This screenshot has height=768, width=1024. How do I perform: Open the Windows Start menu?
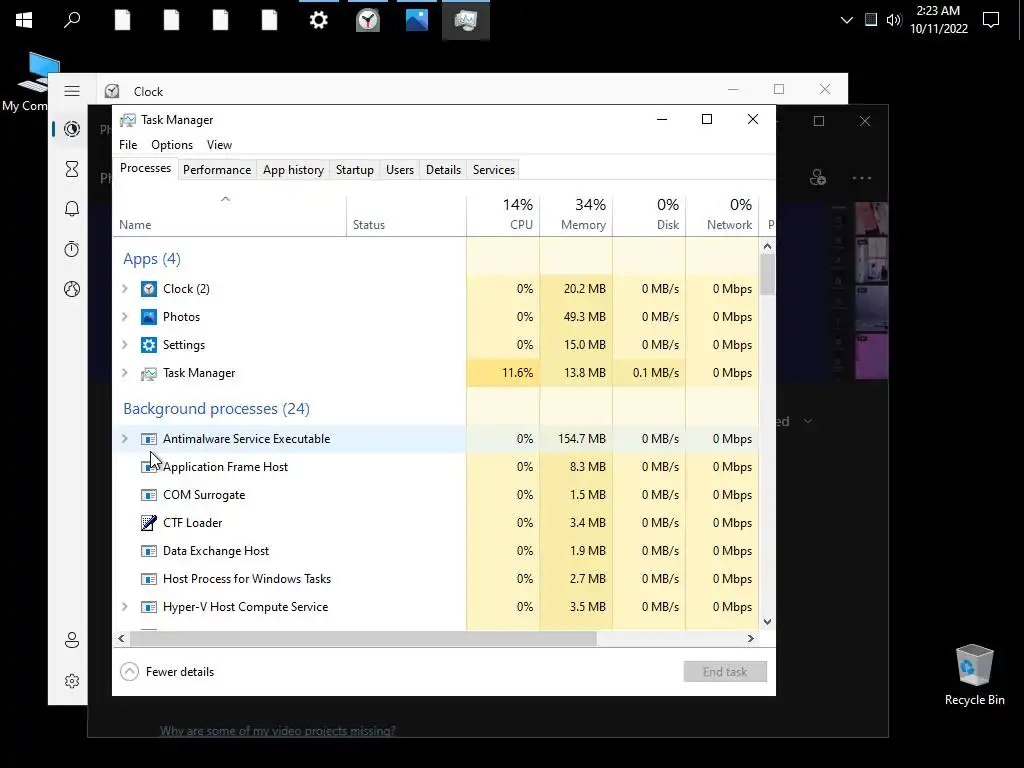24,20
